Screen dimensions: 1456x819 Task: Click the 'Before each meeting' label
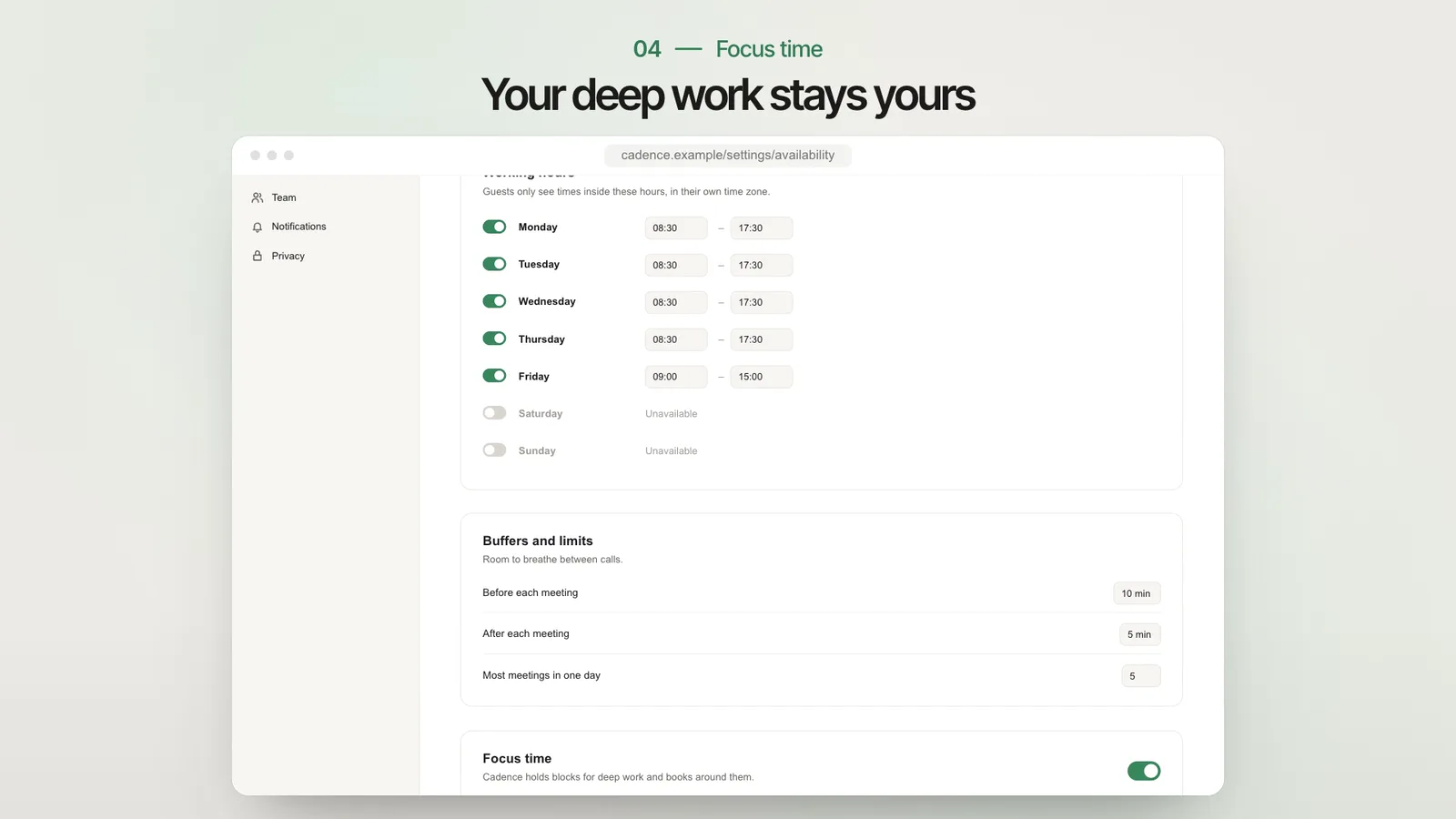[x=531, y=592]
